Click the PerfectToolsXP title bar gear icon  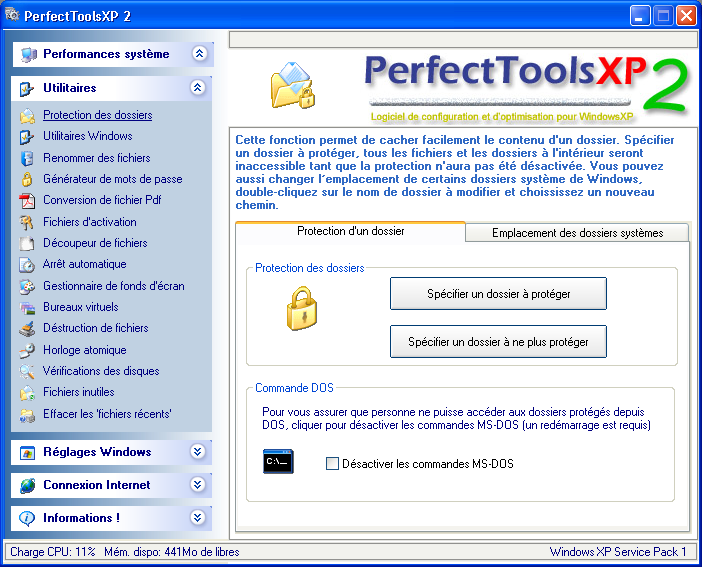[13, 14]
